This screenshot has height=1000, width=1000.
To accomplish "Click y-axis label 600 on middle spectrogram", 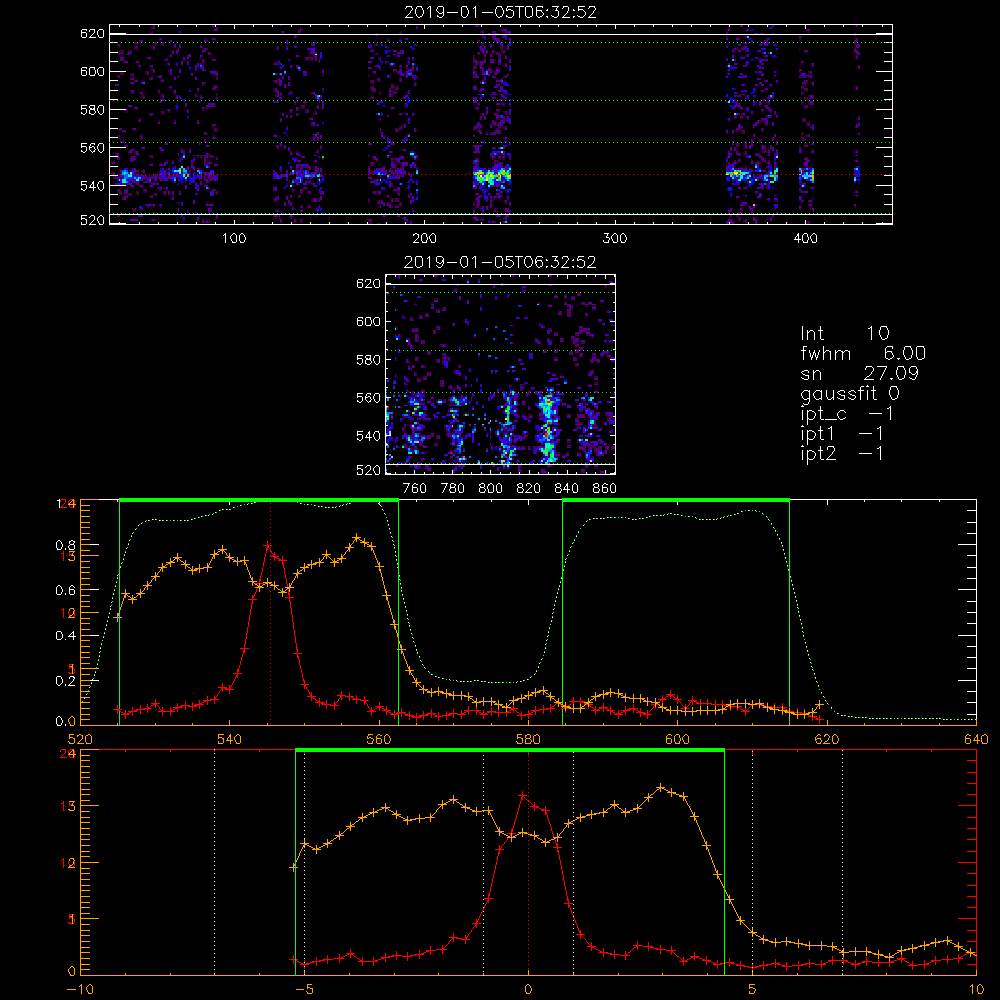I will tap(368, 321).
